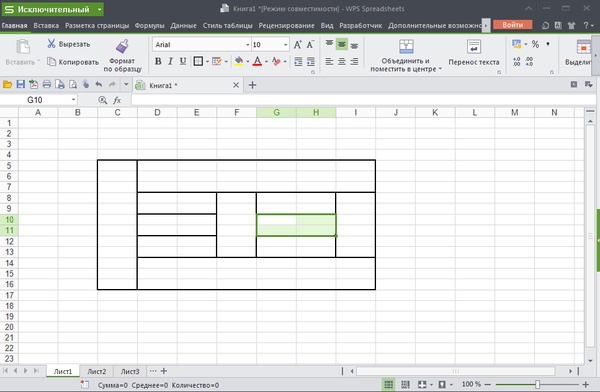Click the Копировать button
This screenshot has width=600, height=392.
[73, 62]
